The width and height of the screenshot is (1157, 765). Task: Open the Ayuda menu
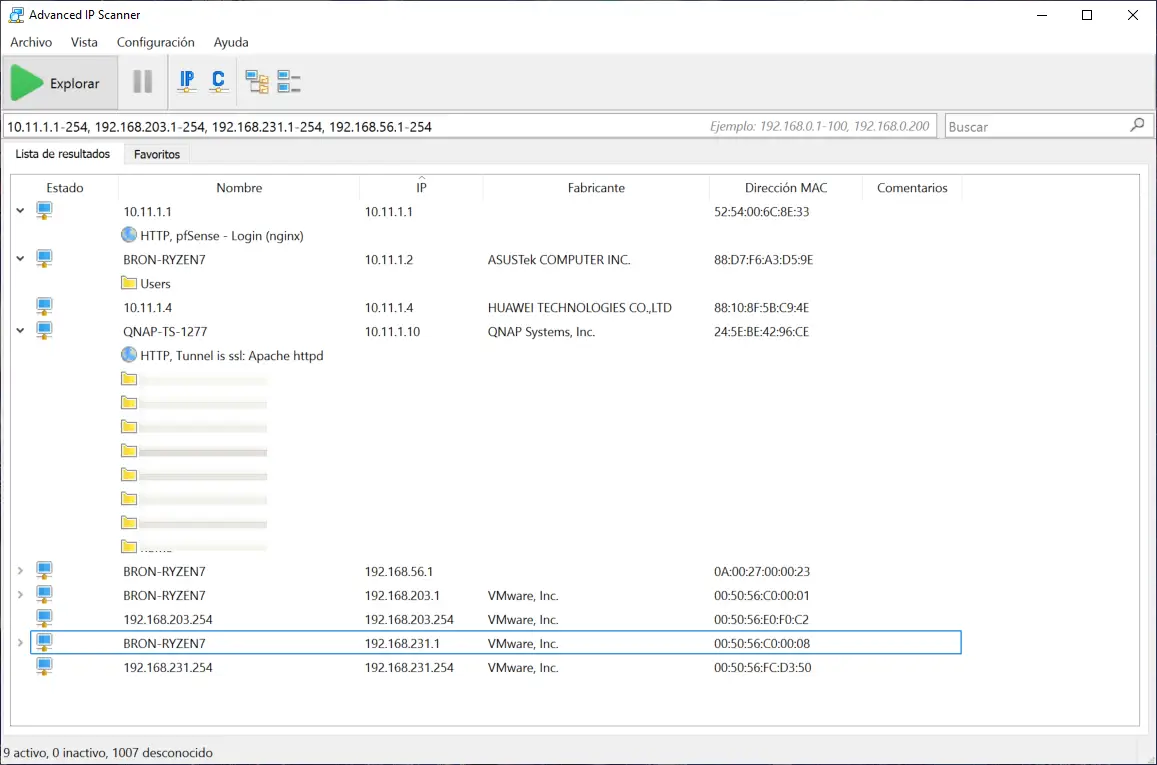[230, 42]
